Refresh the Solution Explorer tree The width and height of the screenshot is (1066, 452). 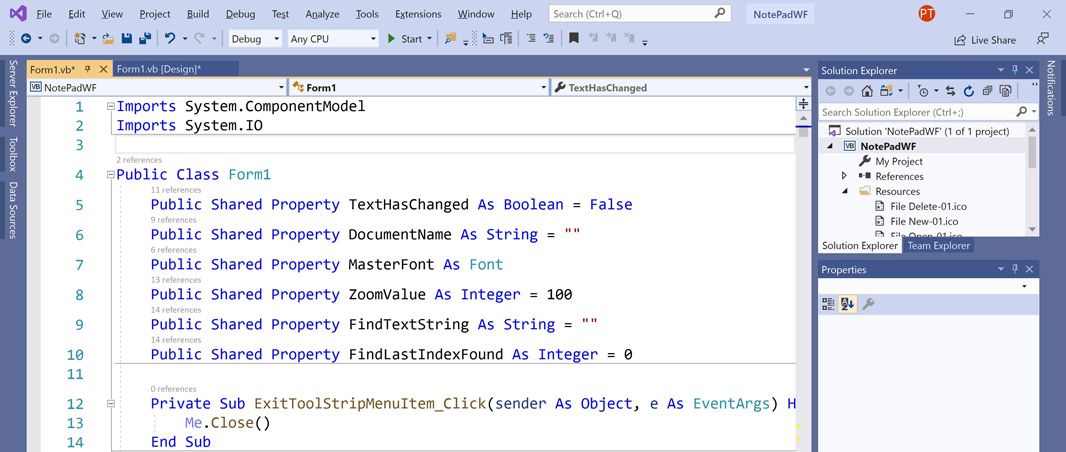tap(968, 91)
